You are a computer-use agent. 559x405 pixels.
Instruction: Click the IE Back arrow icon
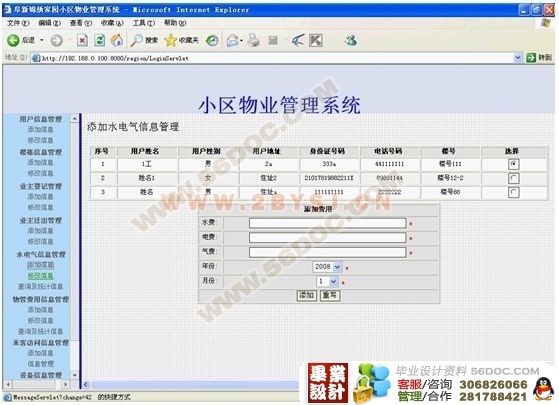click(13, 40)
